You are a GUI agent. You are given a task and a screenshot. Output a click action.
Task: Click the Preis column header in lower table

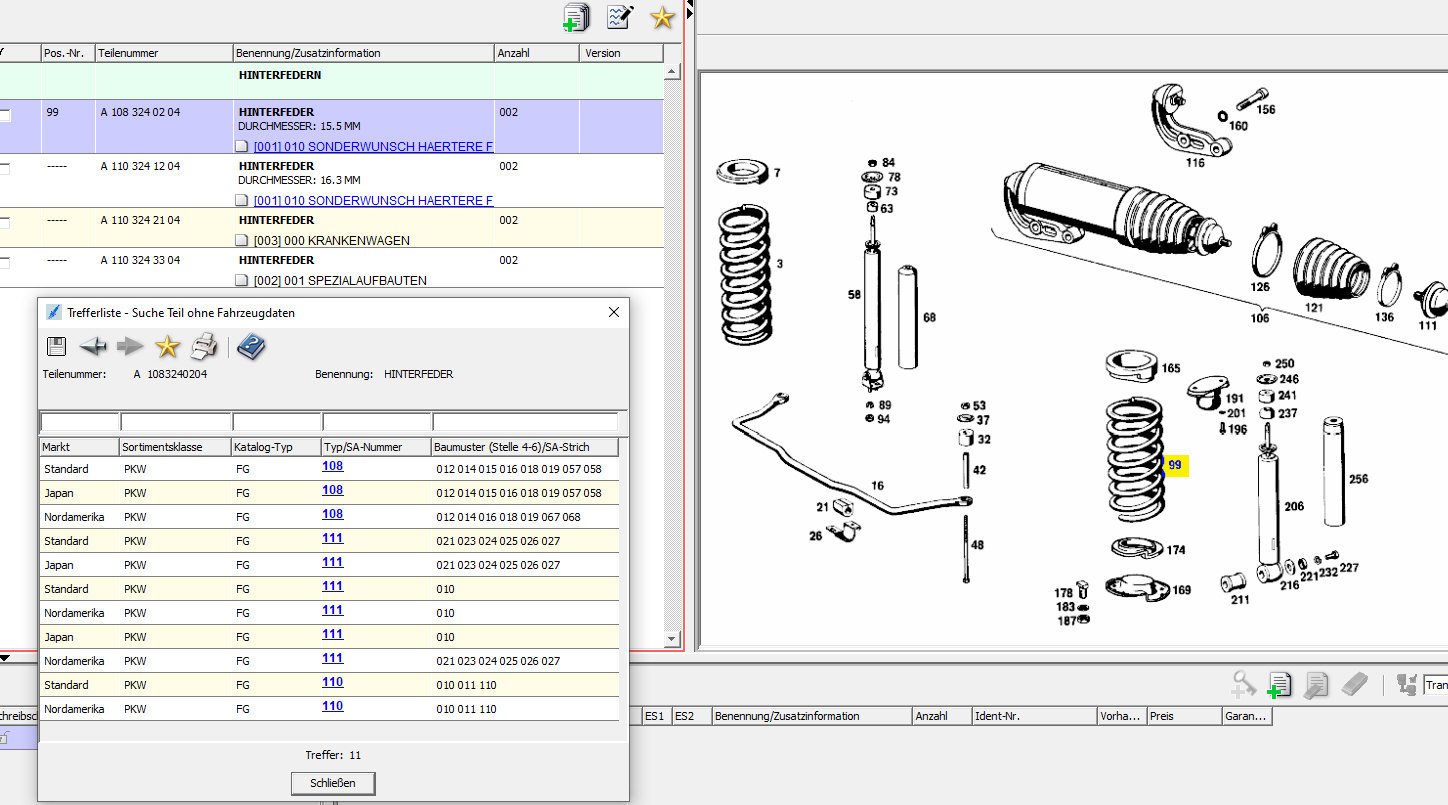coord(1184,716)
